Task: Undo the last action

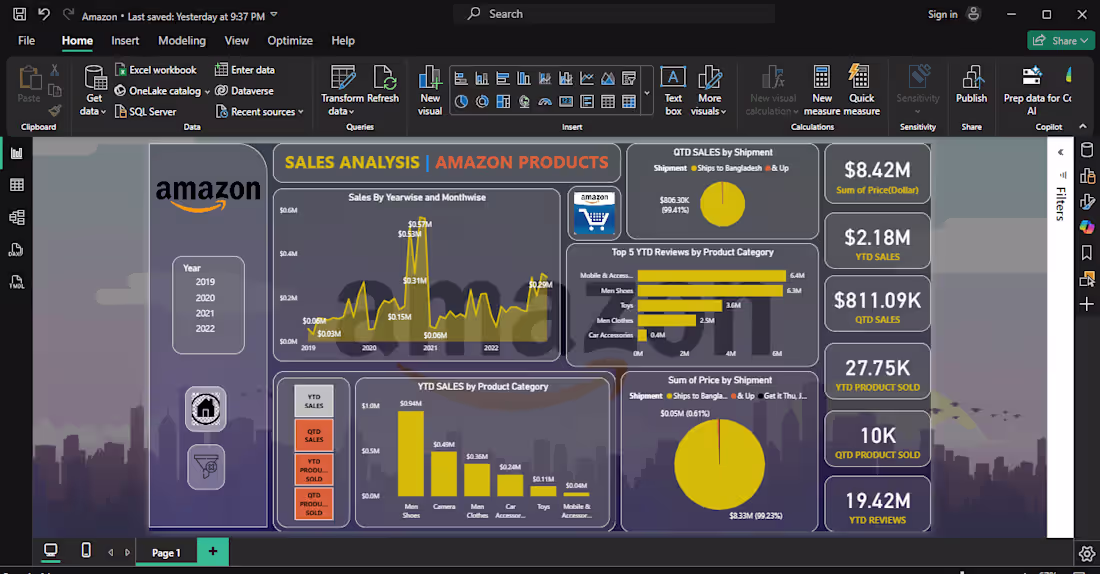Action: 43,14
